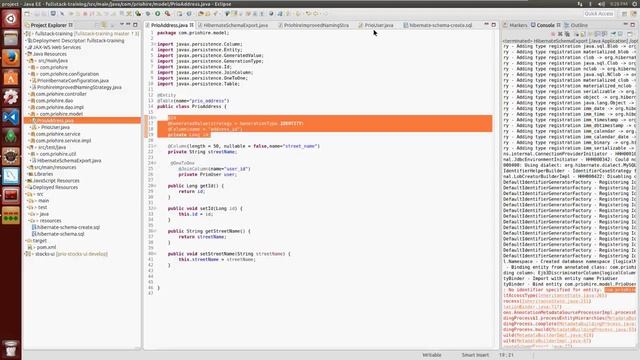Click Writable status bar entry
Image resolution: width=640 pixels, height=360 pixels.
coord(432,355)
